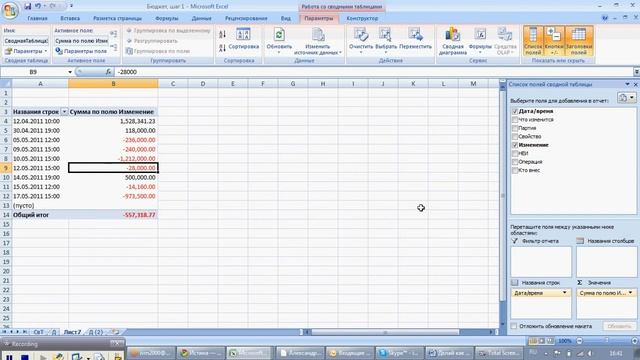Open the Данные ribbon tab
Viewport: 640px width, 360px height.
tap(202, 18)
